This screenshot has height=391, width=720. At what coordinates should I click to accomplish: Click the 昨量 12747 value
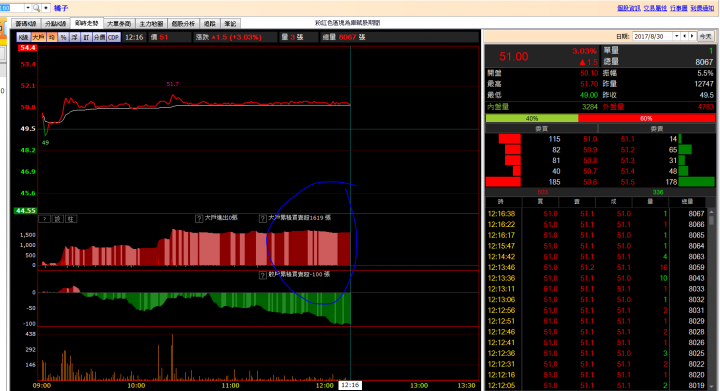(x=704, y=84)
